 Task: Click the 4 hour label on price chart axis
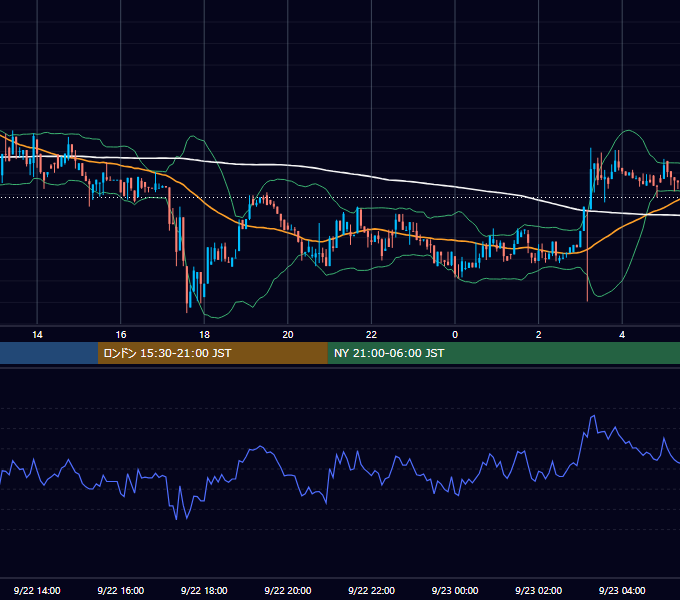coord(622,335)
